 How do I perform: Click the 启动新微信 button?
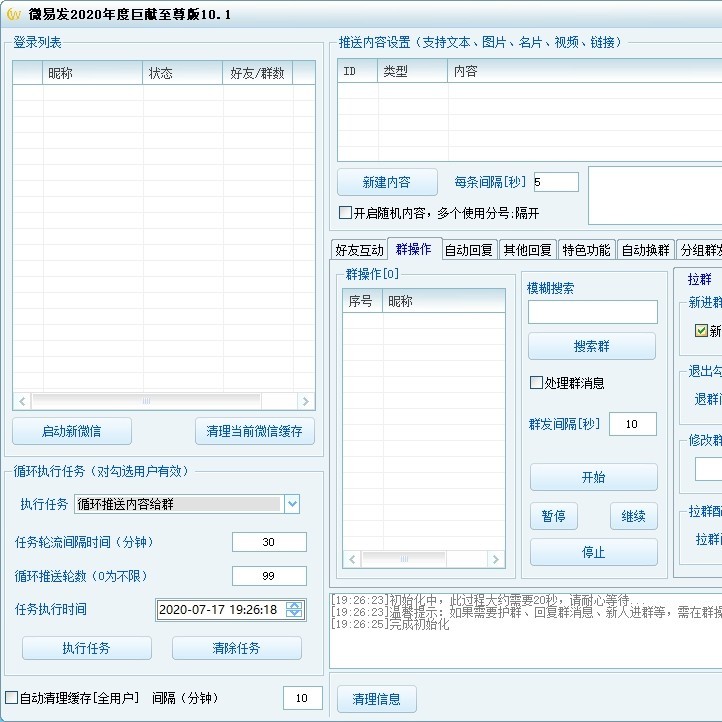(x=72, y=431)
